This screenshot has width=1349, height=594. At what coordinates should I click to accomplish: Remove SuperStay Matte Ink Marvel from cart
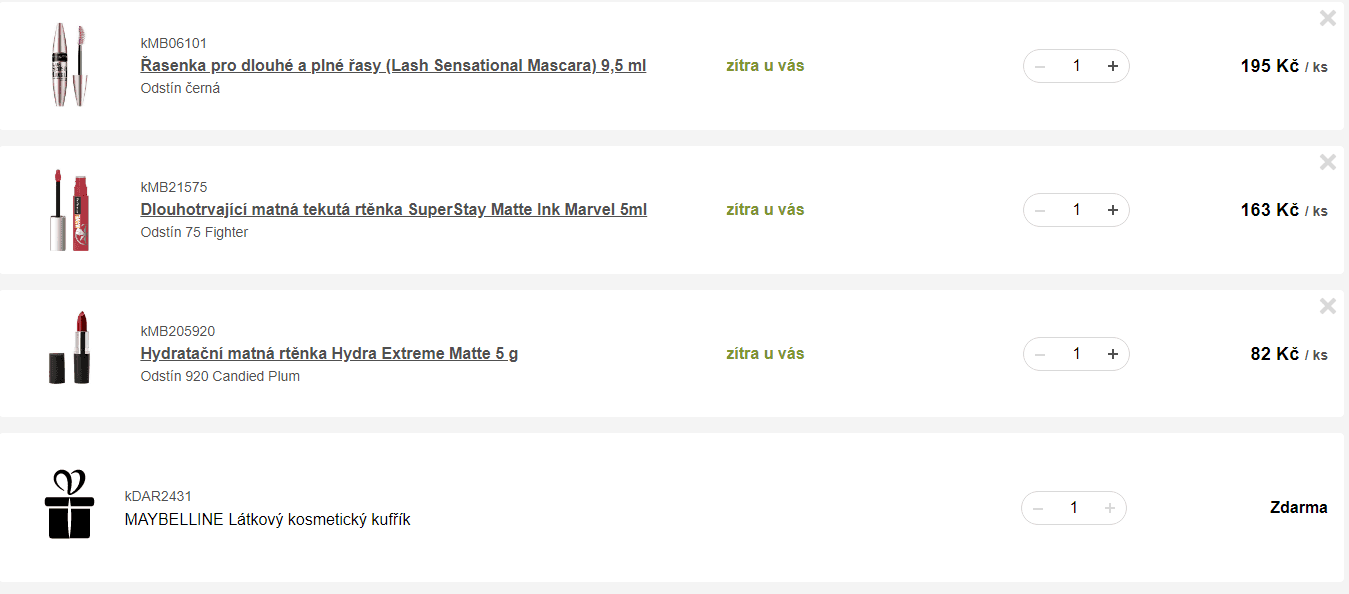coord(1327,162)
